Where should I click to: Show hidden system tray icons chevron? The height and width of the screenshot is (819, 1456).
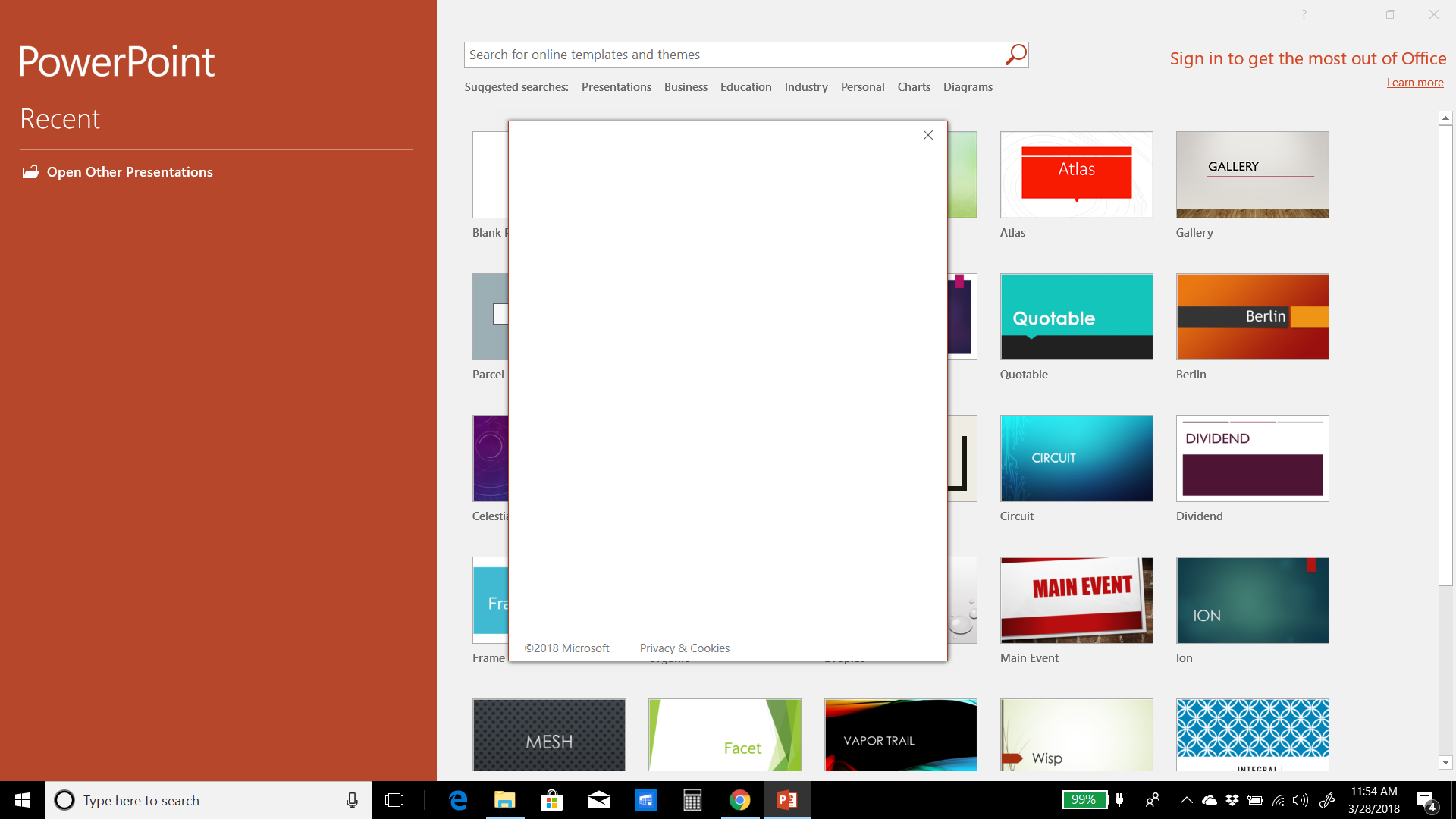coord(1186,800)
